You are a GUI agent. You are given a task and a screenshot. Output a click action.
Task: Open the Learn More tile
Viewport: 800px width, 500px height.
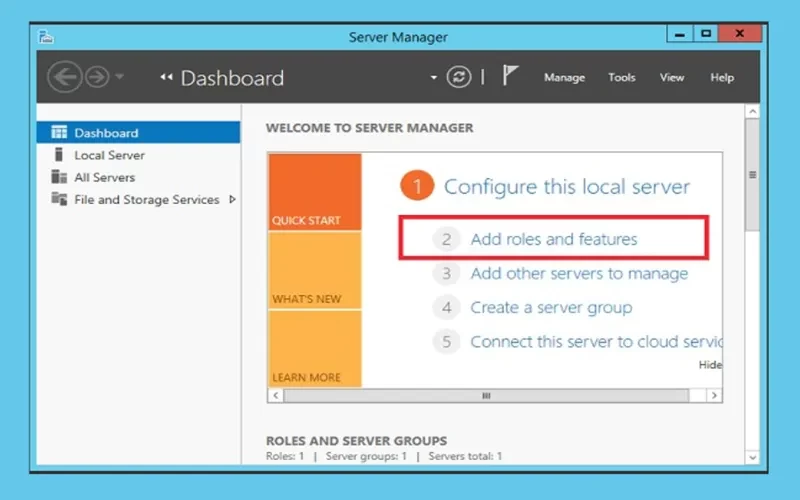[315, 349]
